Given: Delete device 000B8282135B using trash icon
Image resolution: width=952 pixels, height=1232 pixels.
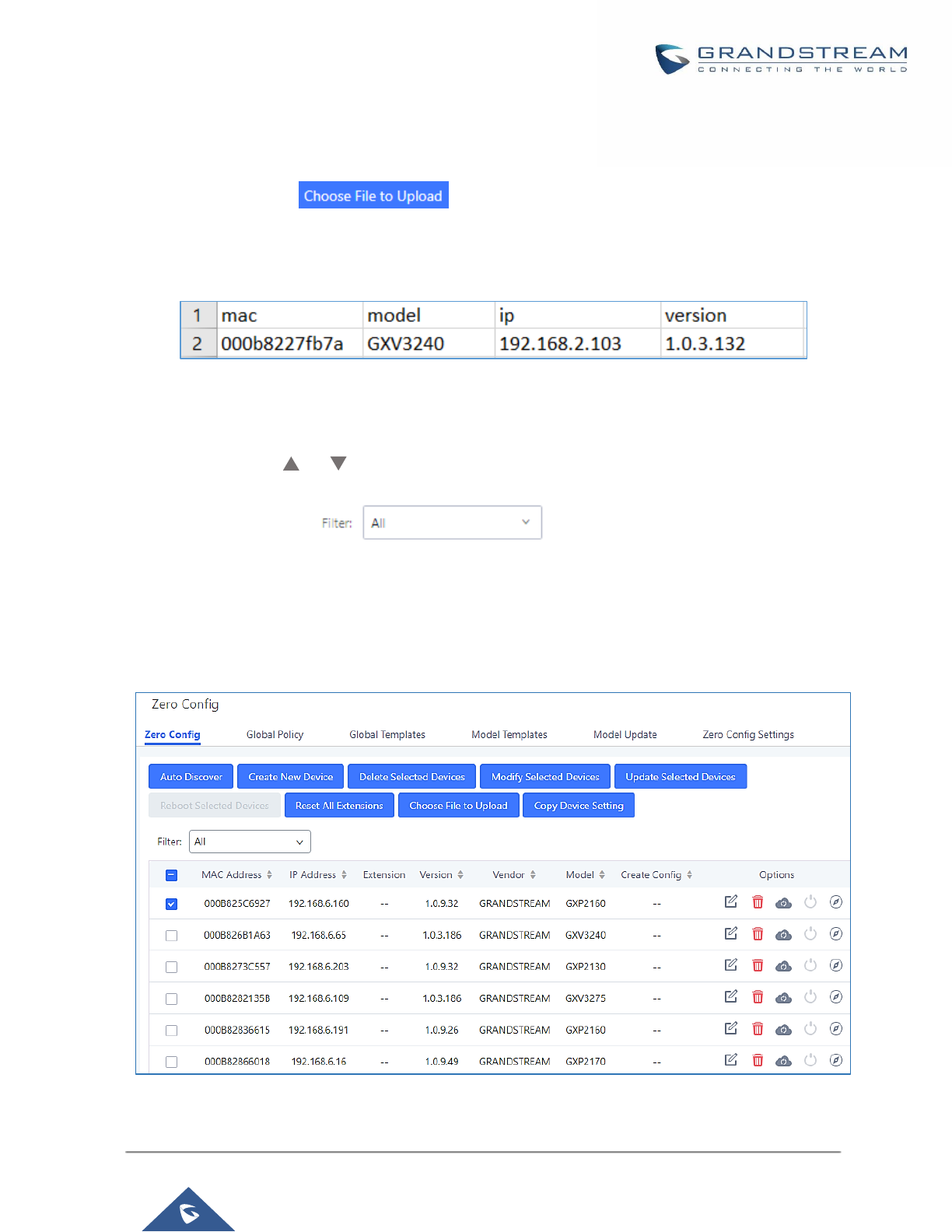Looking at the screenshot, I should click(758, 997).
